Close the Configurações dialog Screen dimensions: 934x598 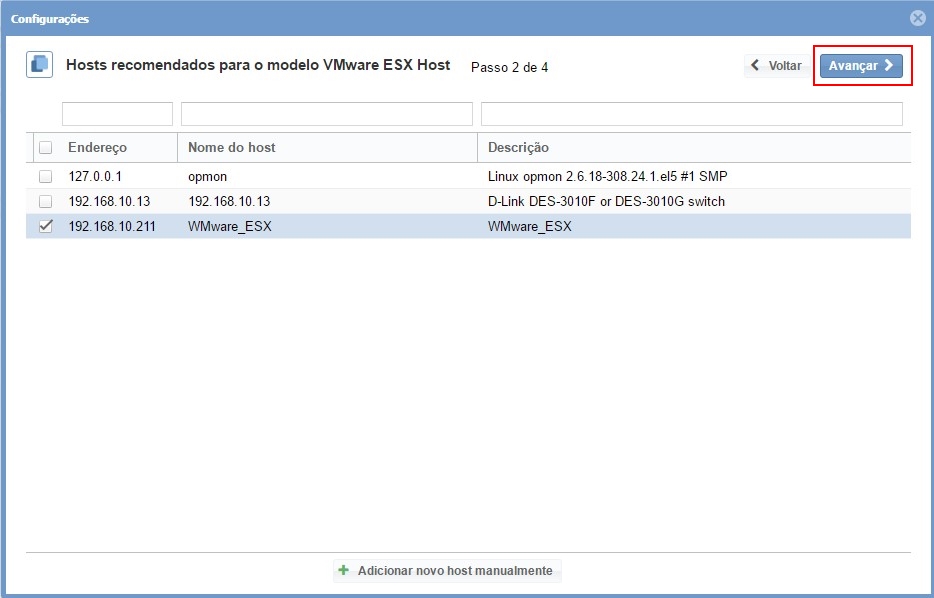click(x=917, y=18)
